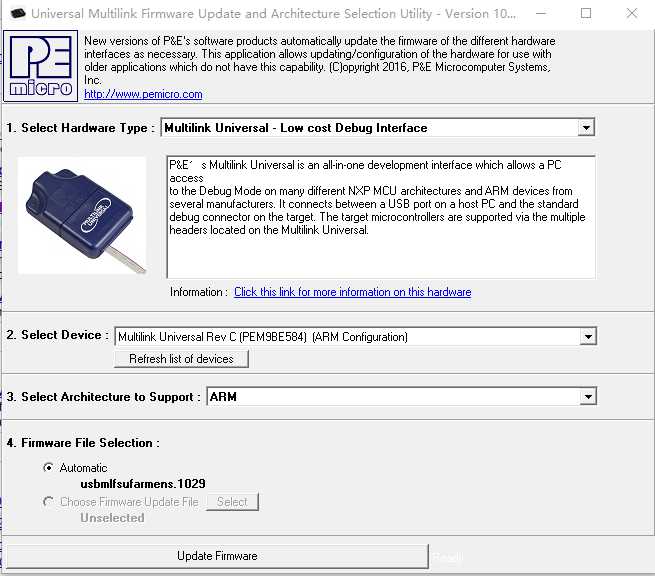Maximize the firmware utility window
This screenshot has width=655, height=576.
[x=586, y=13]
